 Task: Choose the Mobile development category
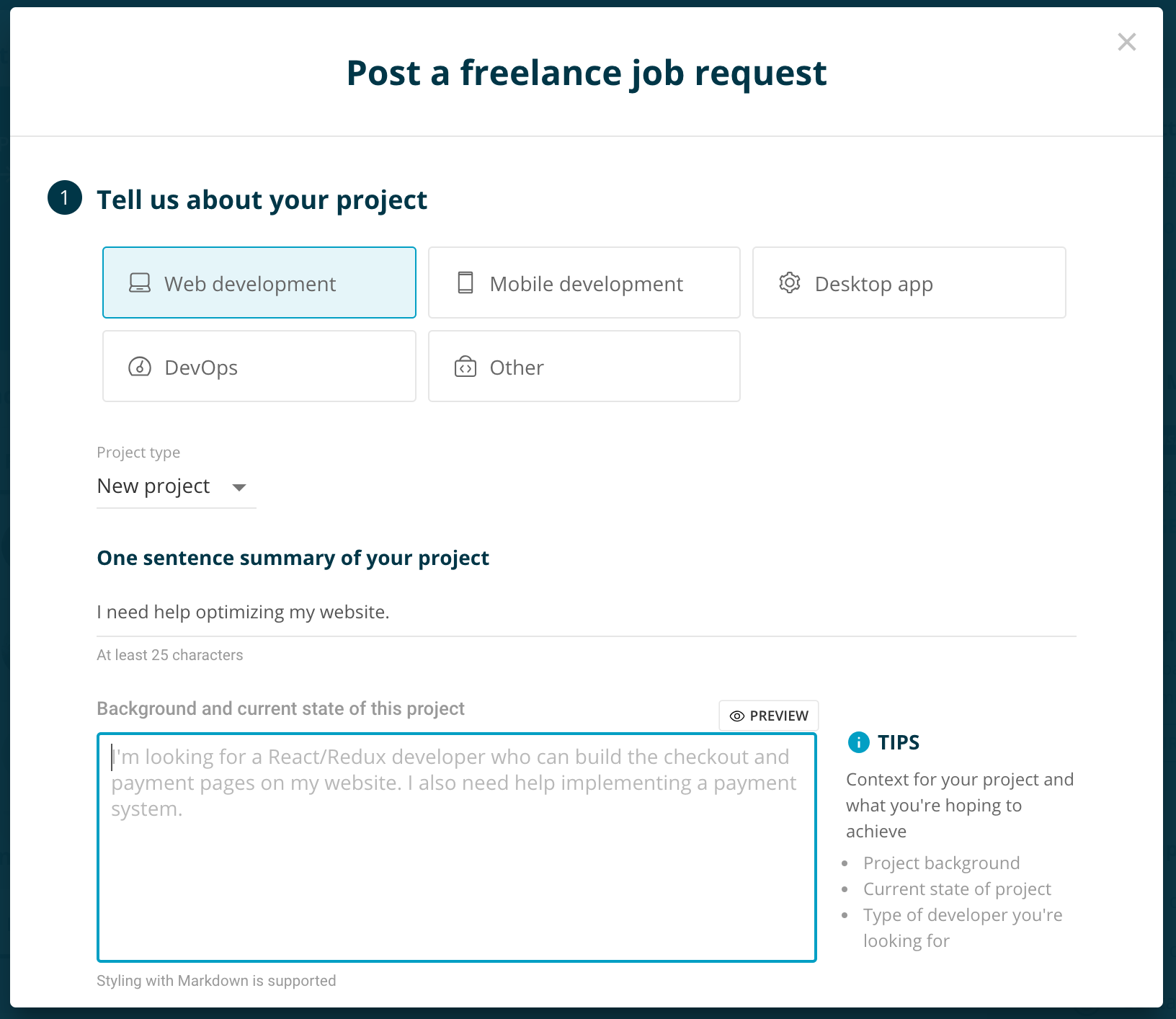584,282
